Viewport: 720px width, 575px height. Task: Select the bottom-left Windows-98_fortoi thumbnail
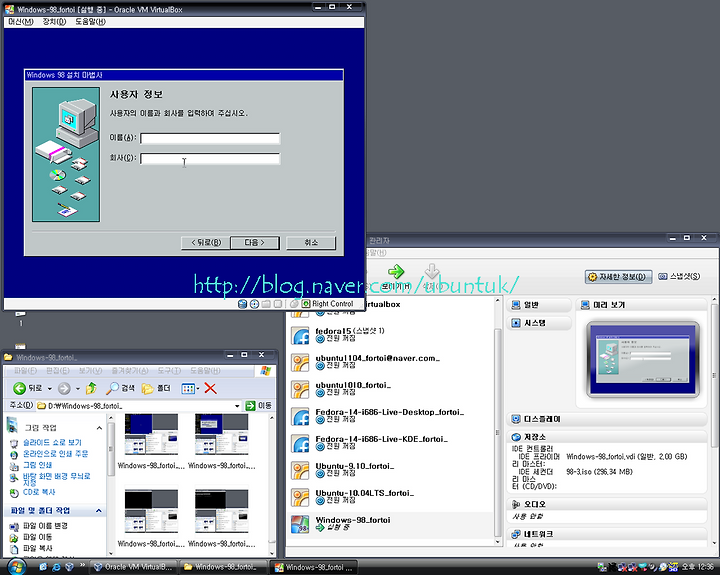pos(151,511)
